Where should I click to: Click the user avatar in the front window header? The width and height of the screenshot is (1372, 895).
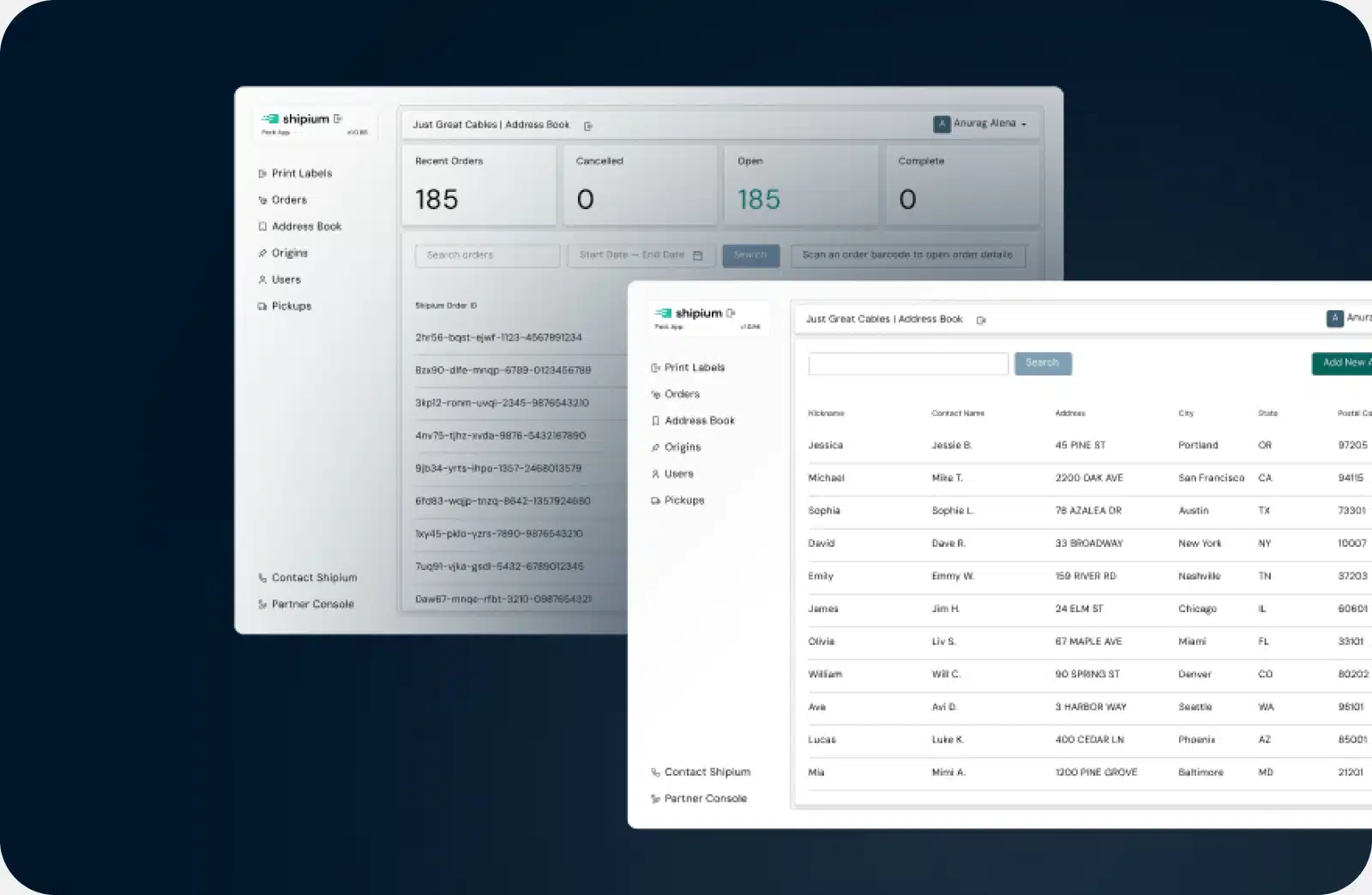pyautogui.click(x=1334, y=318)
